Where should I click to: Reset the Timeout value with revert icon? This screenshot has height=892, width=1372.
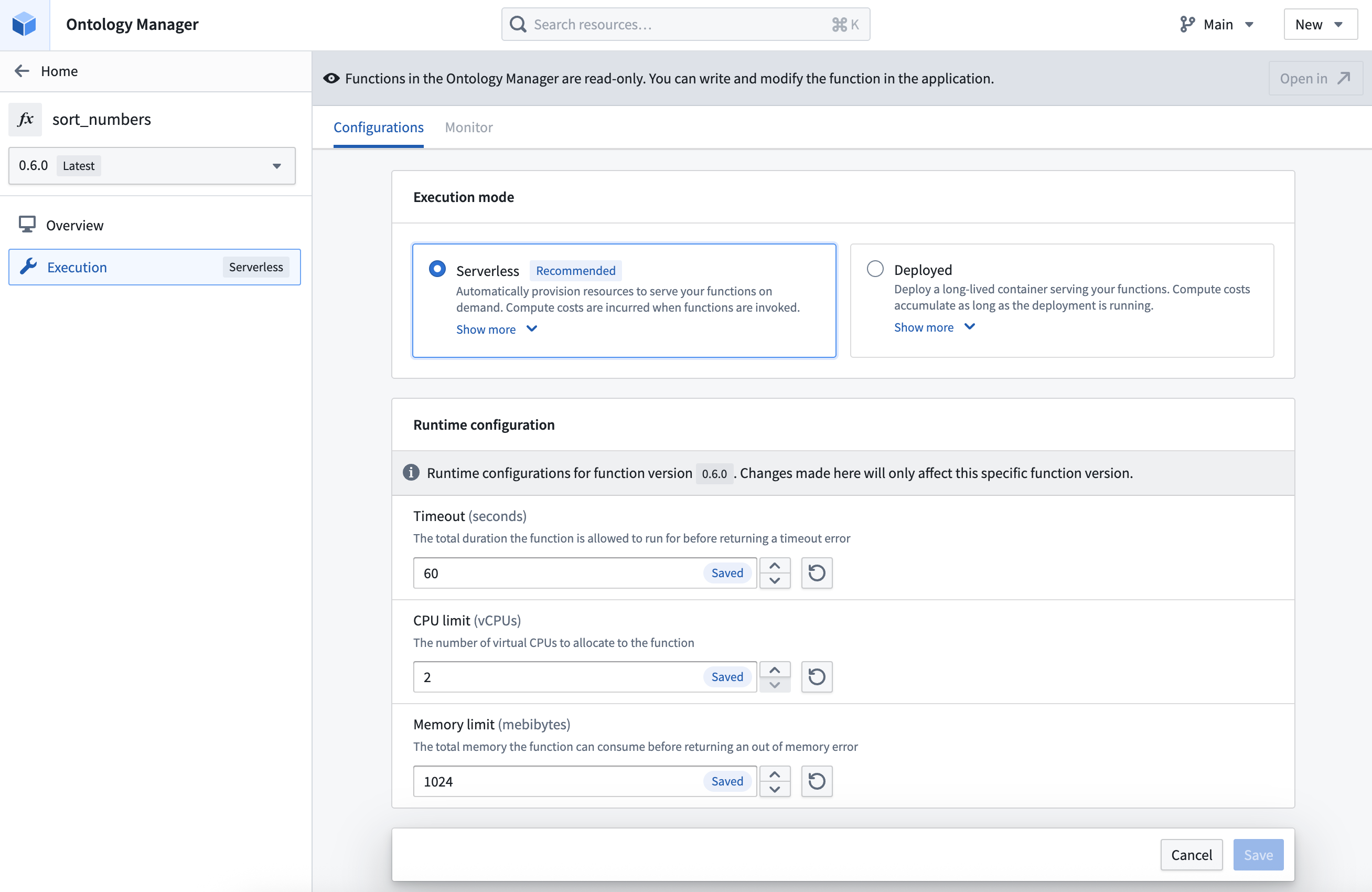[x=816, y=572]
